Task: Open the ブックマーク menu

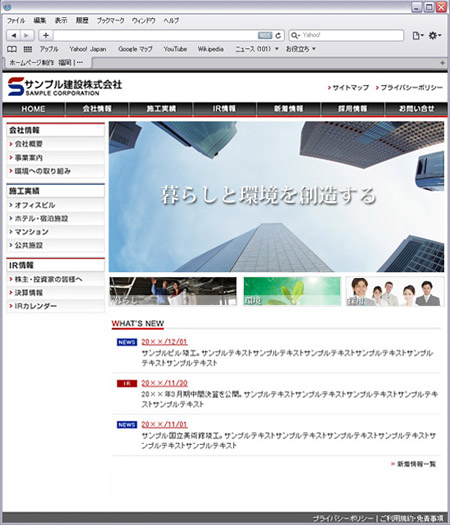Action: pos(110,20)
